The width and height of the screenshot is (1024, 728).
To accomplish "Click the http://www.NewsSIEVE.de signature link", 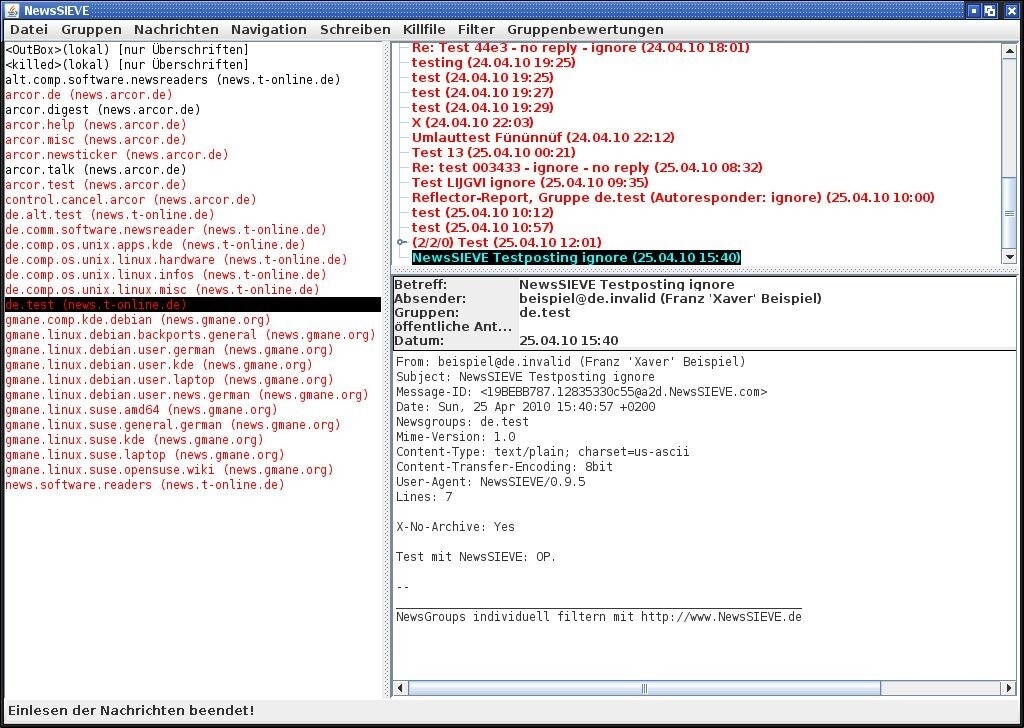I will point(721,617).
